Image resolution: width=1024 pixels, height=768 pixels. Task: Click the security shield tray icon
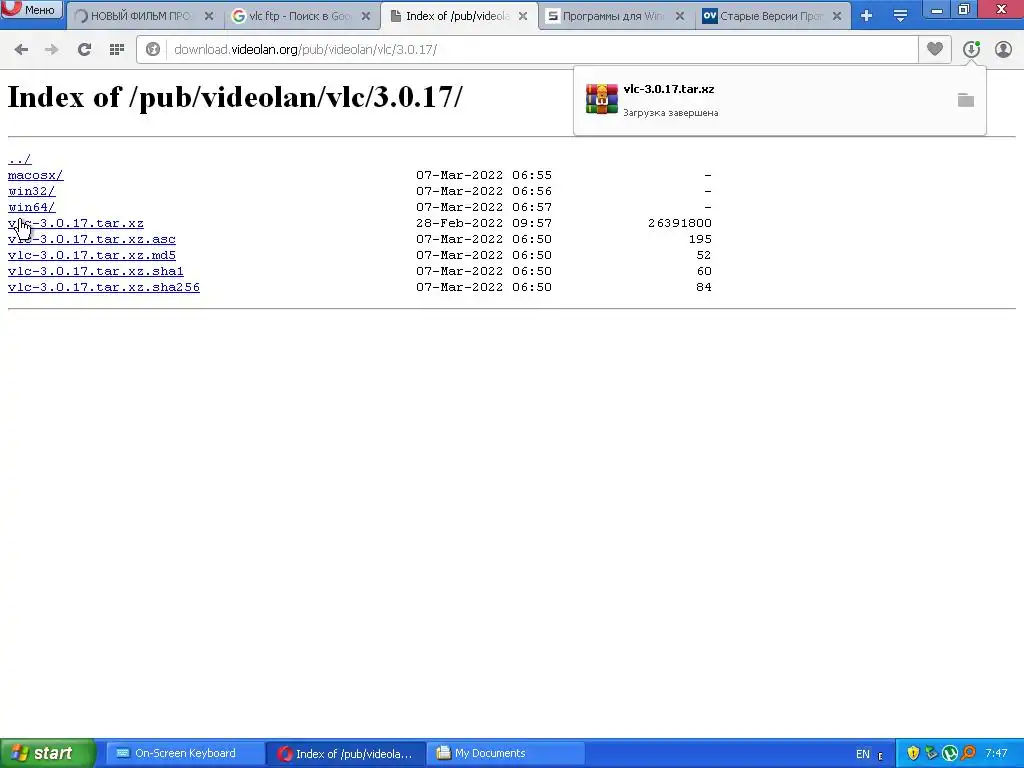click(913, 753)
